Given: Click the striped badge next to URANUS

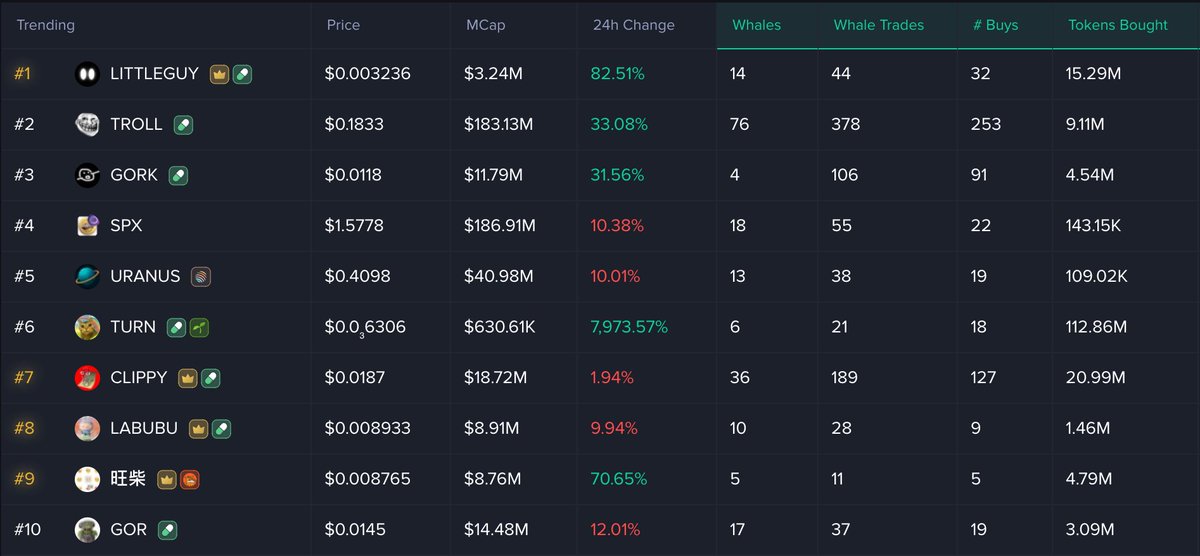Looking at the screenshot, I should [x=201, y=276].
